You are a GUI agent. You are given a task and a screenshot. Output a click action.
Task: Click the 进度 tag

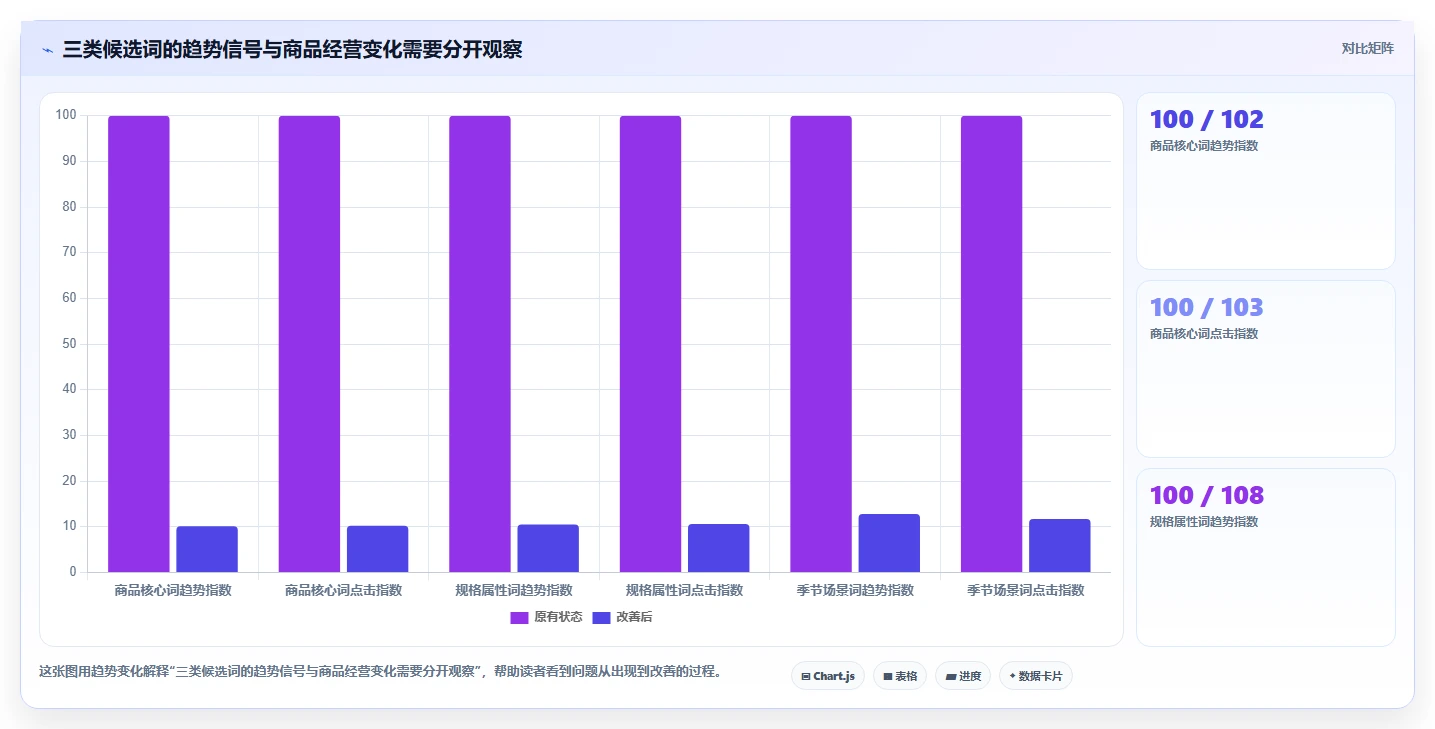pos(962,676)
